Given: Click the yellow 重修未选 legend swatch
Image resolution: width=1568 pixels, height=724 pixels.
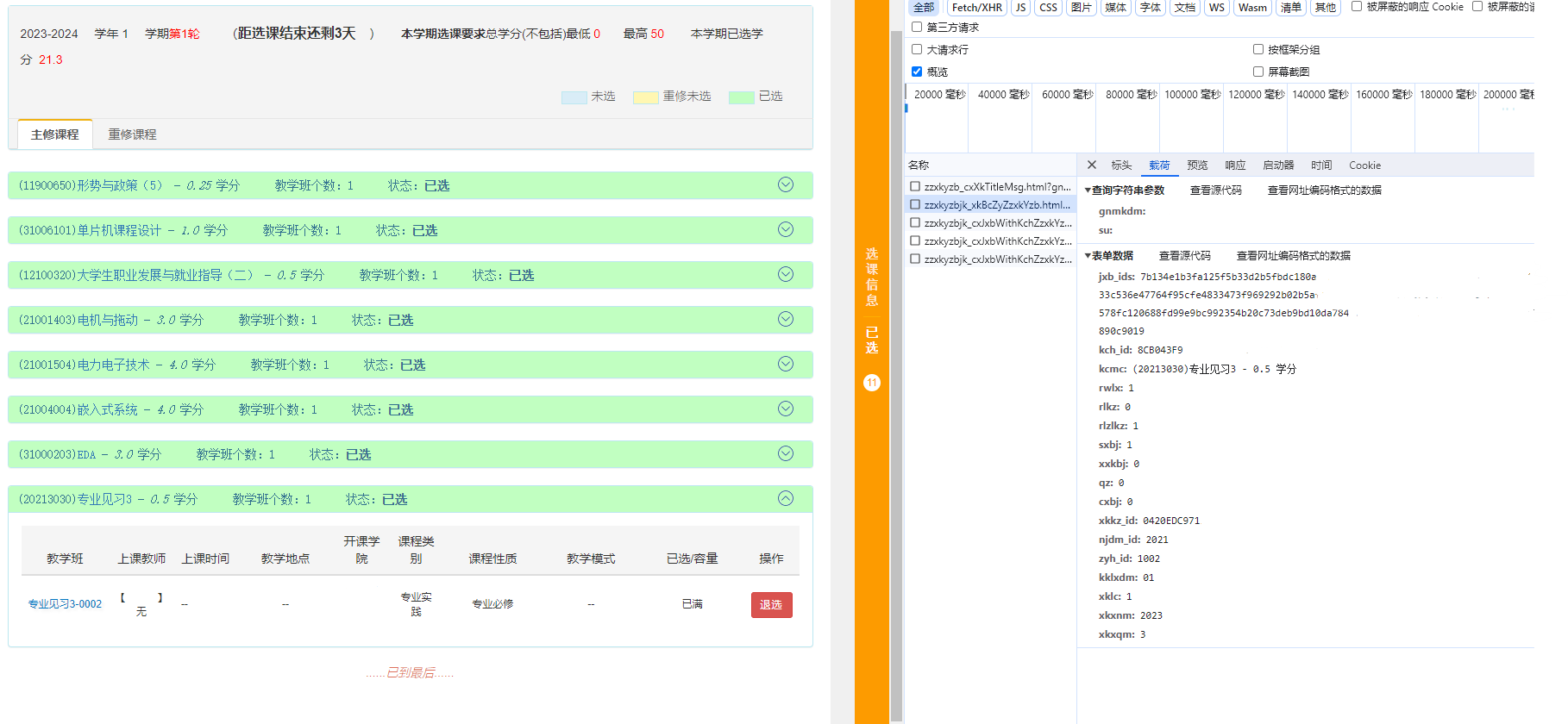Looking at the screenshot, I should [646, 97].
